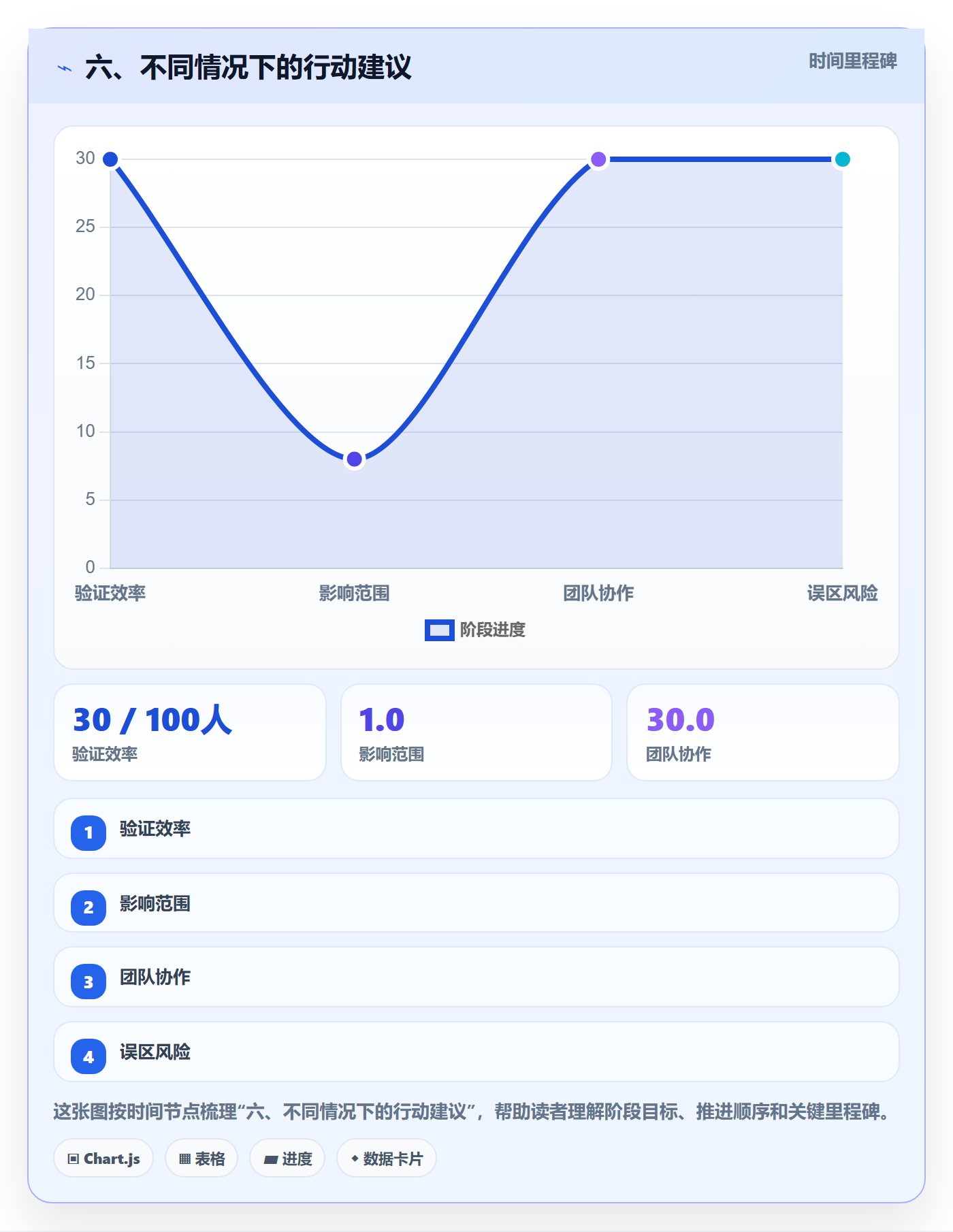This screenshot has height=1232, width=953.
Task: Click the y-axis value 15
Action: pyautogui.click(x=85, y=363)
